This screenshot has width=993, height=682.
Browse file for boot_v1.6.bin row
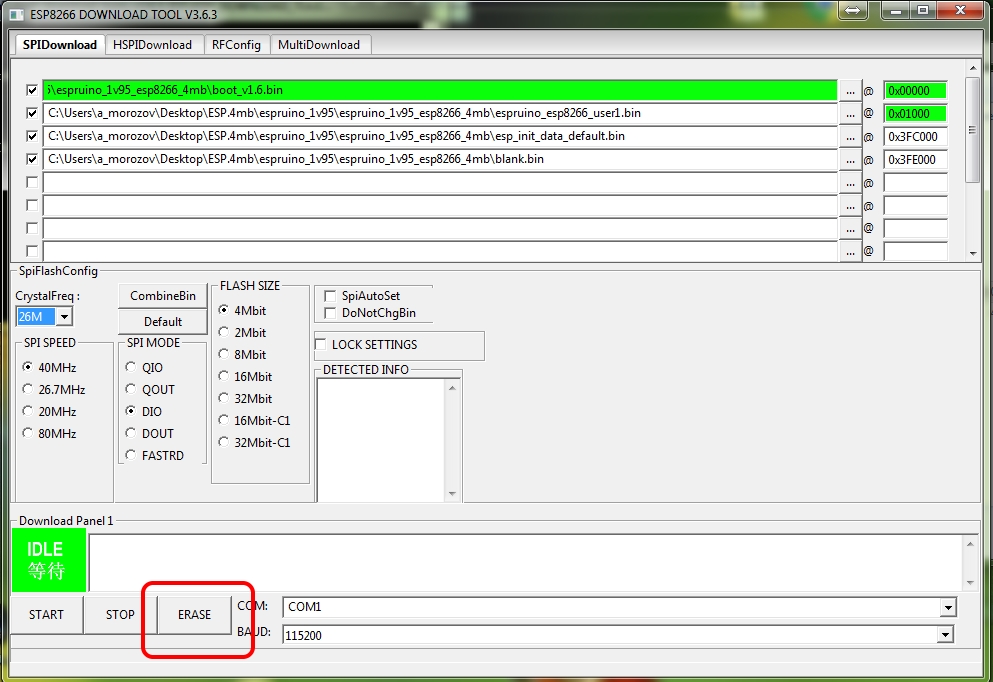point(850,91)
